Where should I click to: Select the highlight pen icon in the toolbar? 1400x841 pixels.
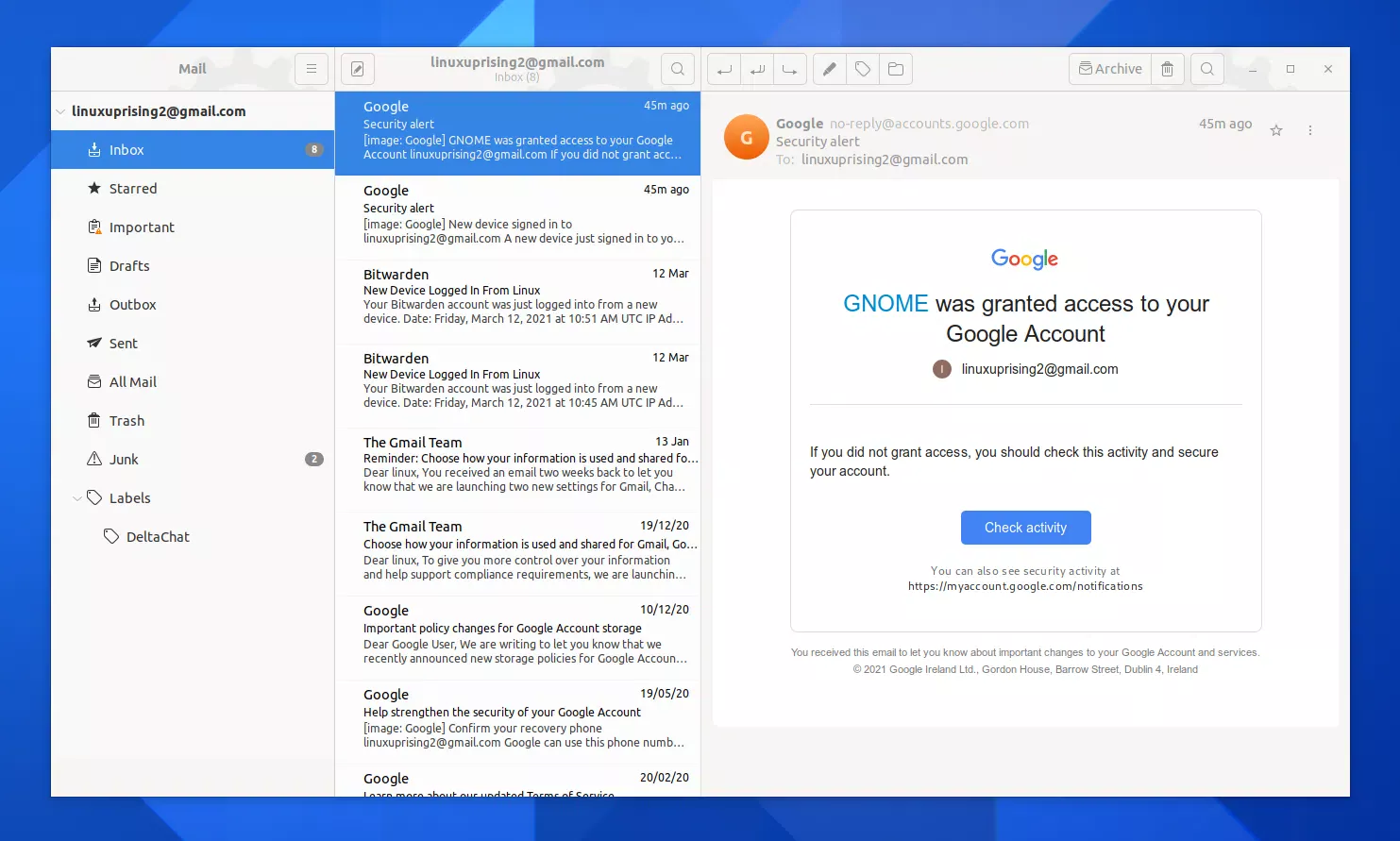pos(829,68)
